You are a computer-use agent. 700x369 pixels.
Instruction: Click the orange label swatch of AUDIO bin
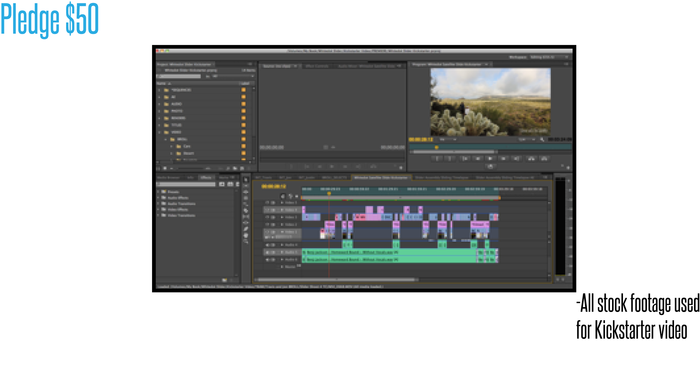(x=244, y=104)
